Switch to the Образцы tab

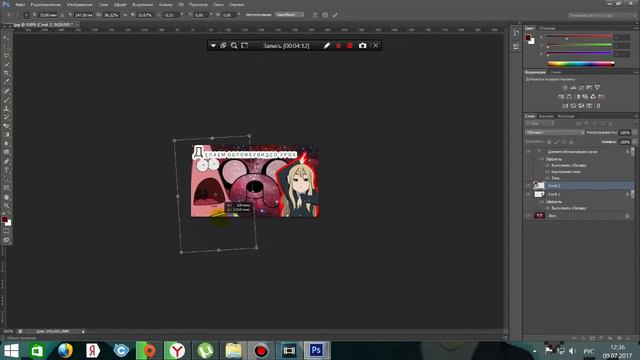(x=547, y=28)
